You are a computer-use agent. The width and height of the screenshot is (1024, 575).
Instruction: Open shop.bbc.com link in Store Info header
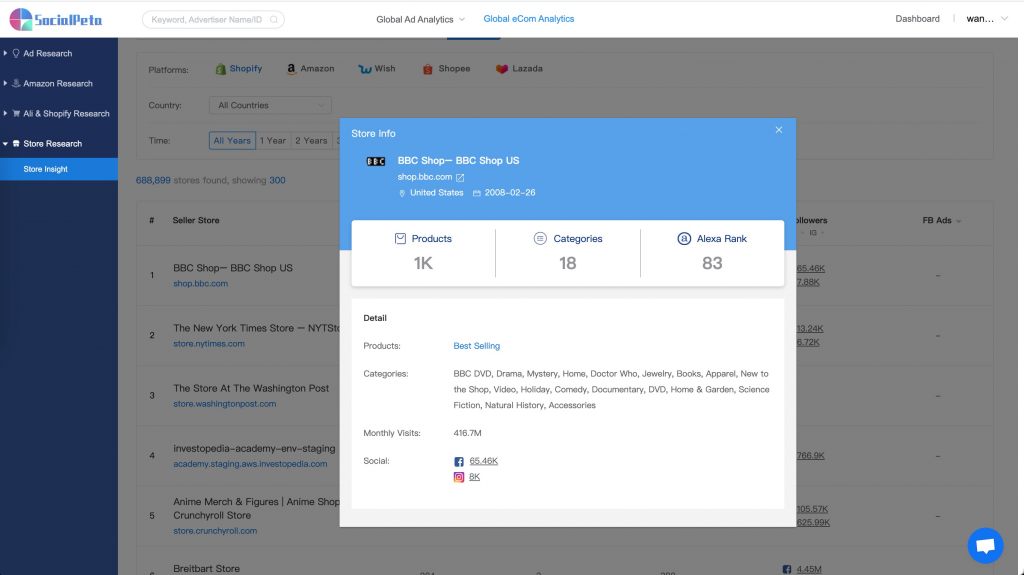(424, 177)
